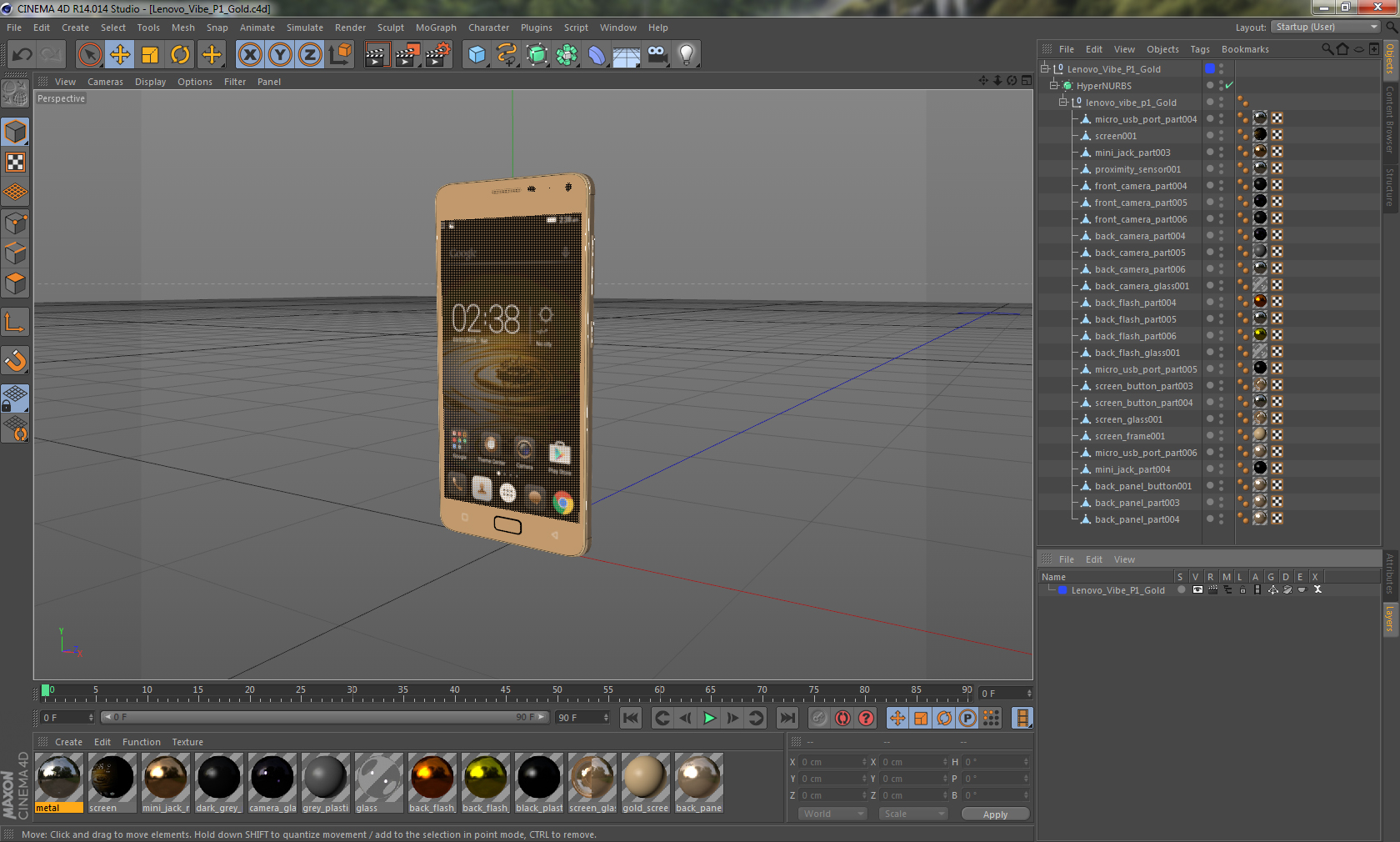Screen dimensions: 1400x842
Task: Play the animation forward
Action: click(x=709, y=718)
